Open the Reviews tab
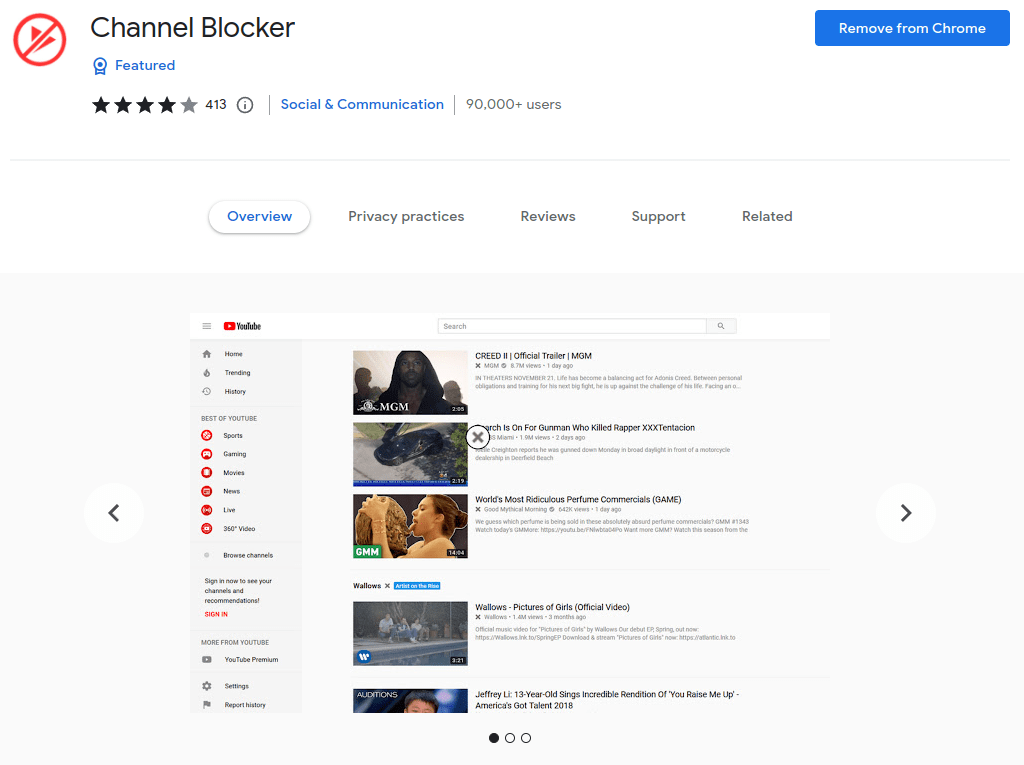 coord(548,217)
